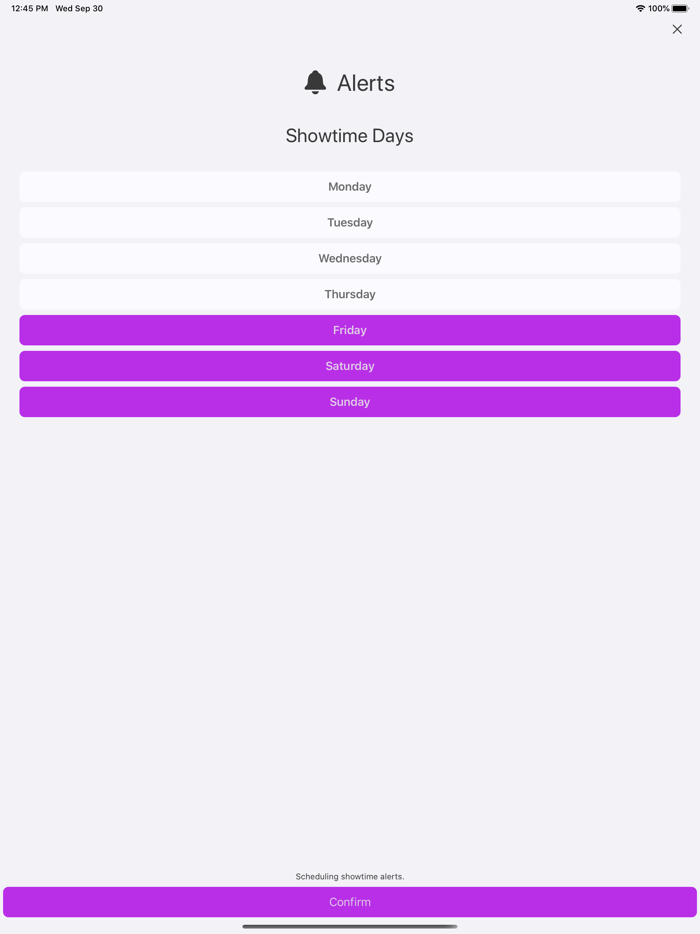This screenshot has height=934, width=700.
Task: Click the Wi-Fi status icon
Action: click(640, 8)
